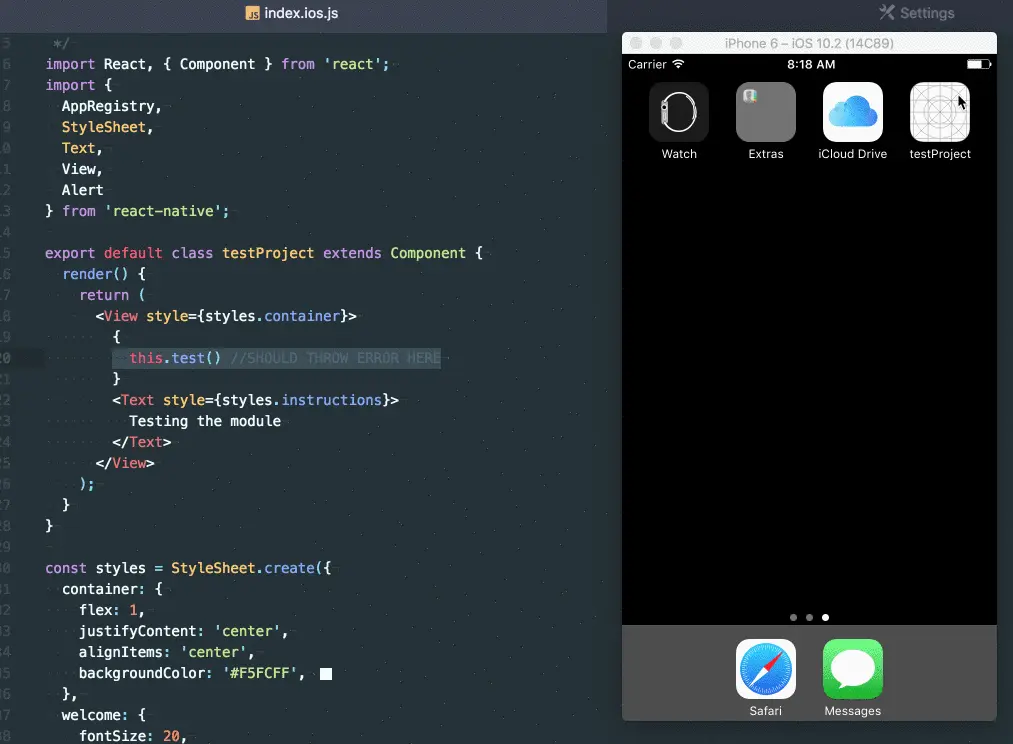Click the Alert import line

[x=82, y=191]
